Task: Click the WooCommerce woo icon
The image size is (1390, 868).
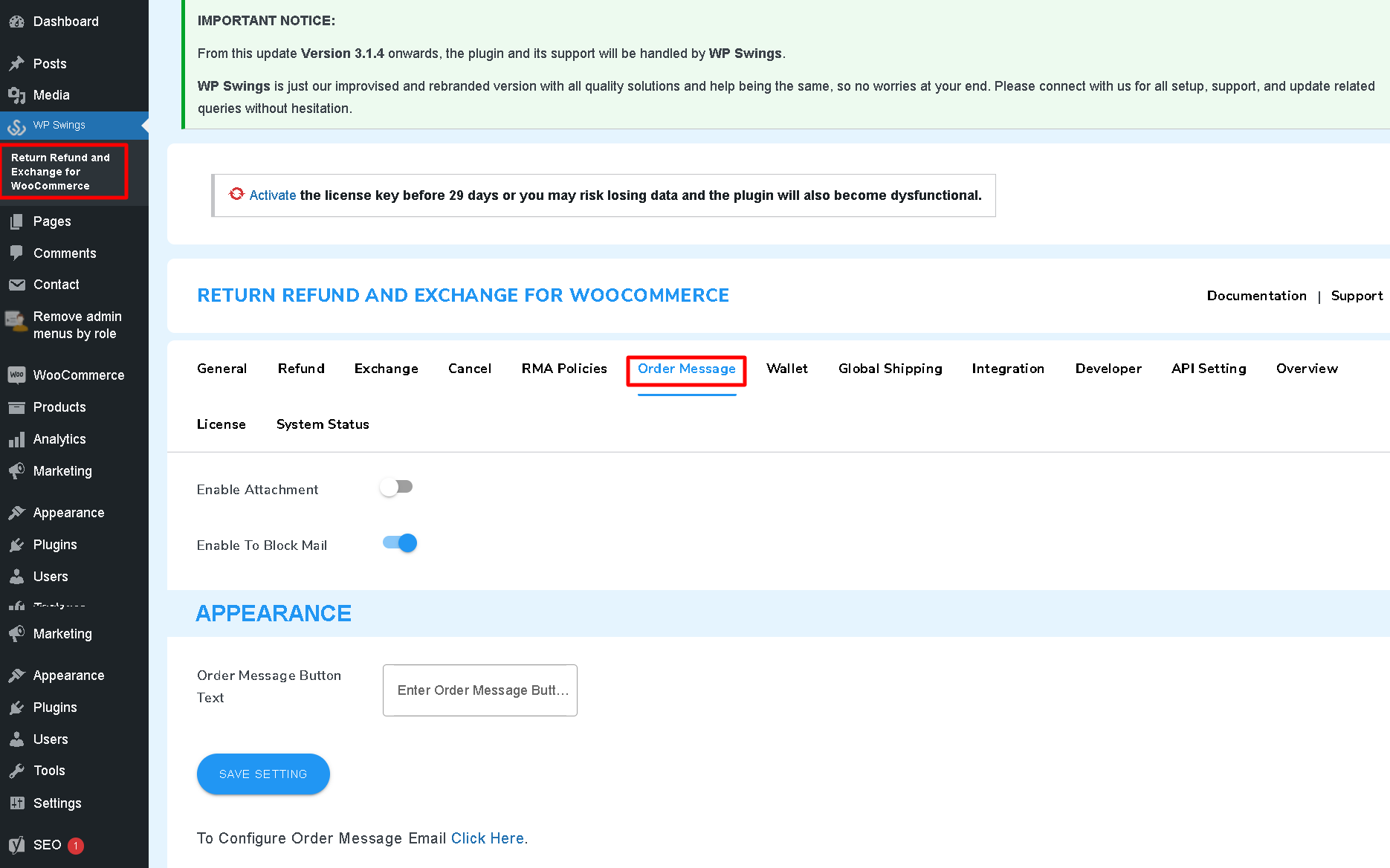Action: click(16, 375)
